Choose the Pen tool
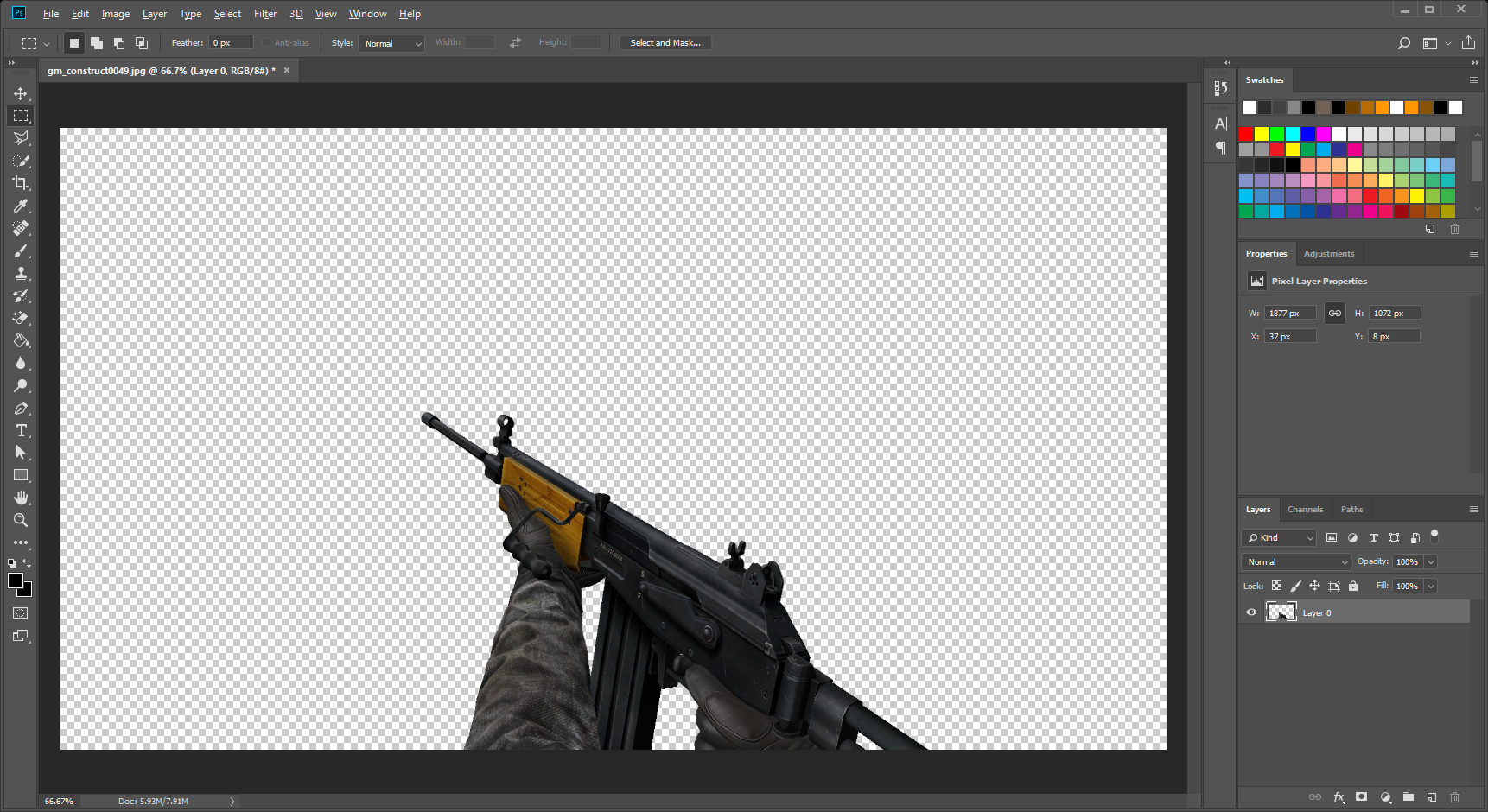Viewport: 1488px width, 812px height. click(21, 408)
